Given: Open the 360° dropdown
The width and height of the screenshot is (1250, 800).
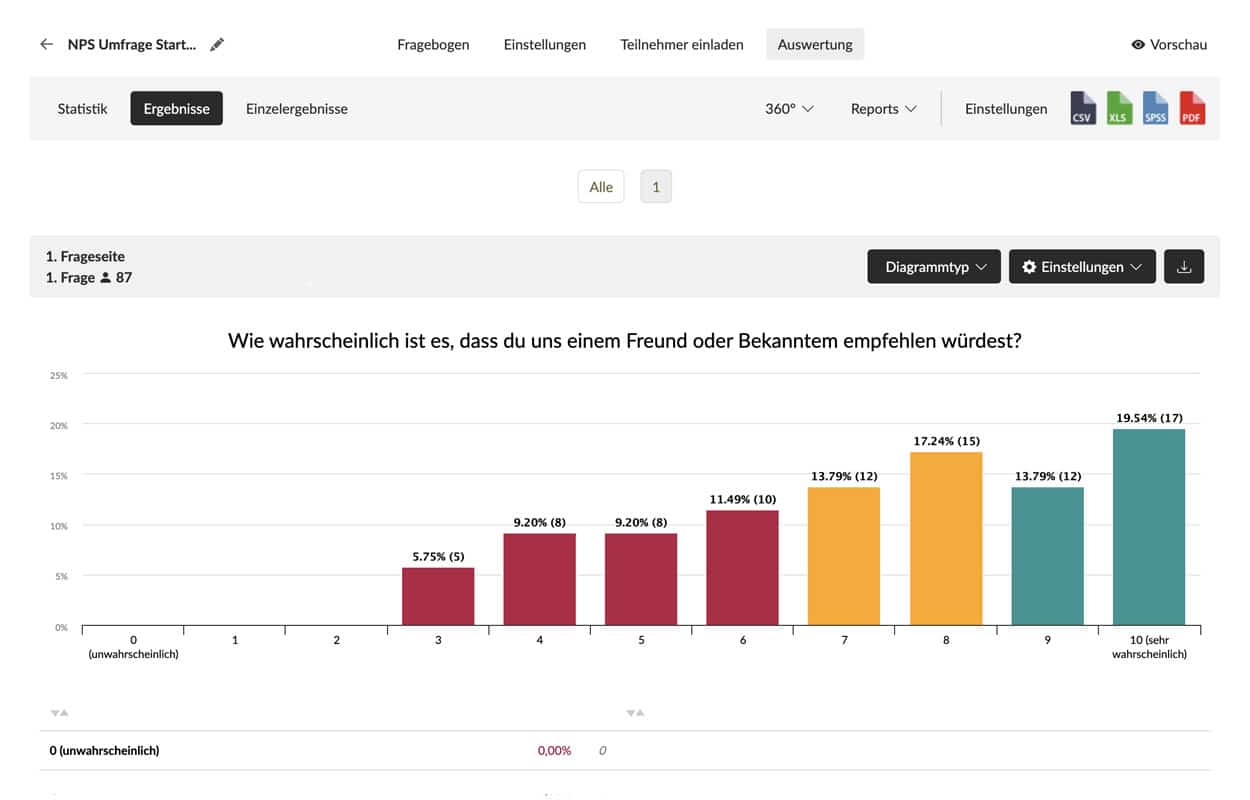Looking at the screenshot, I should (x=789, y=109).
